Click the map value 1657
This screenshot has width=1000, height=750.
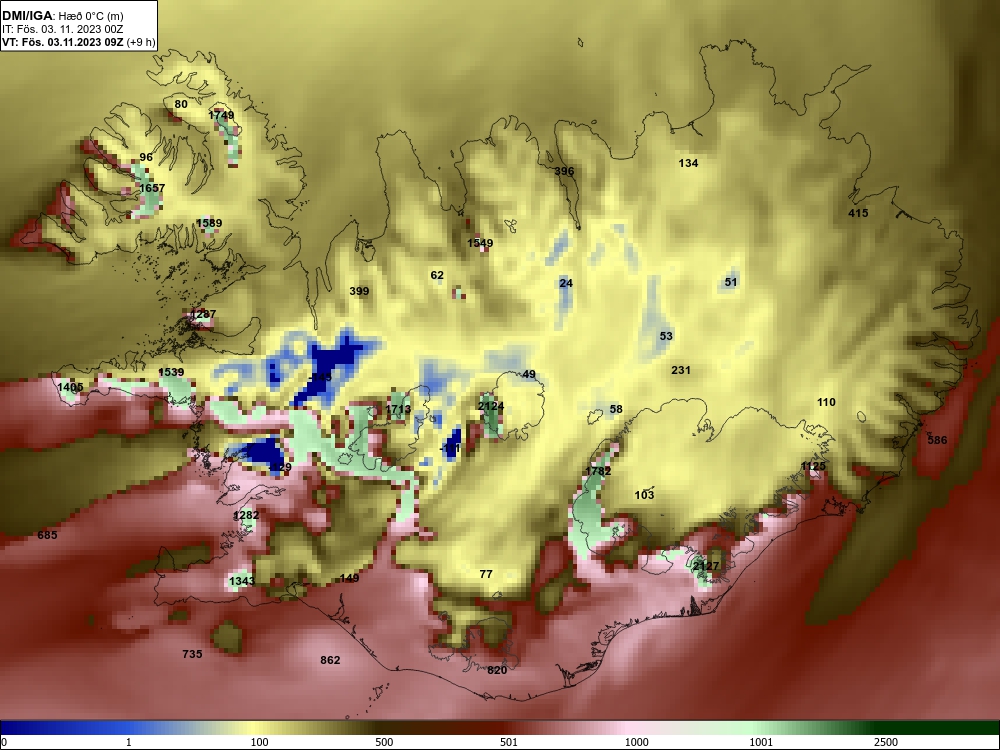coord(152,188)
